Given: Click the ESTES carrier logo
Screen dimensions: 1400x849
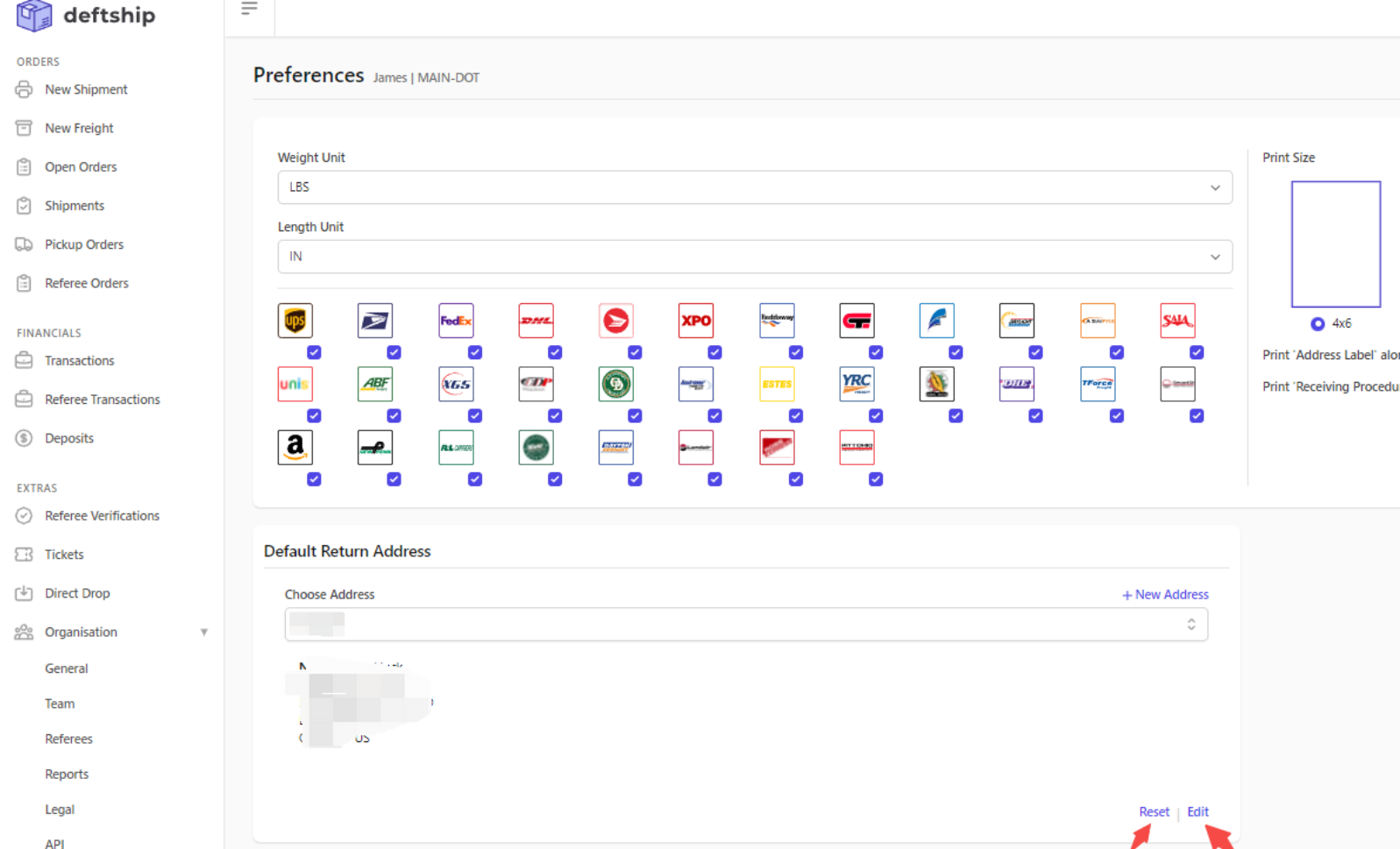Looking at the screenshot, I should [777, 384].
